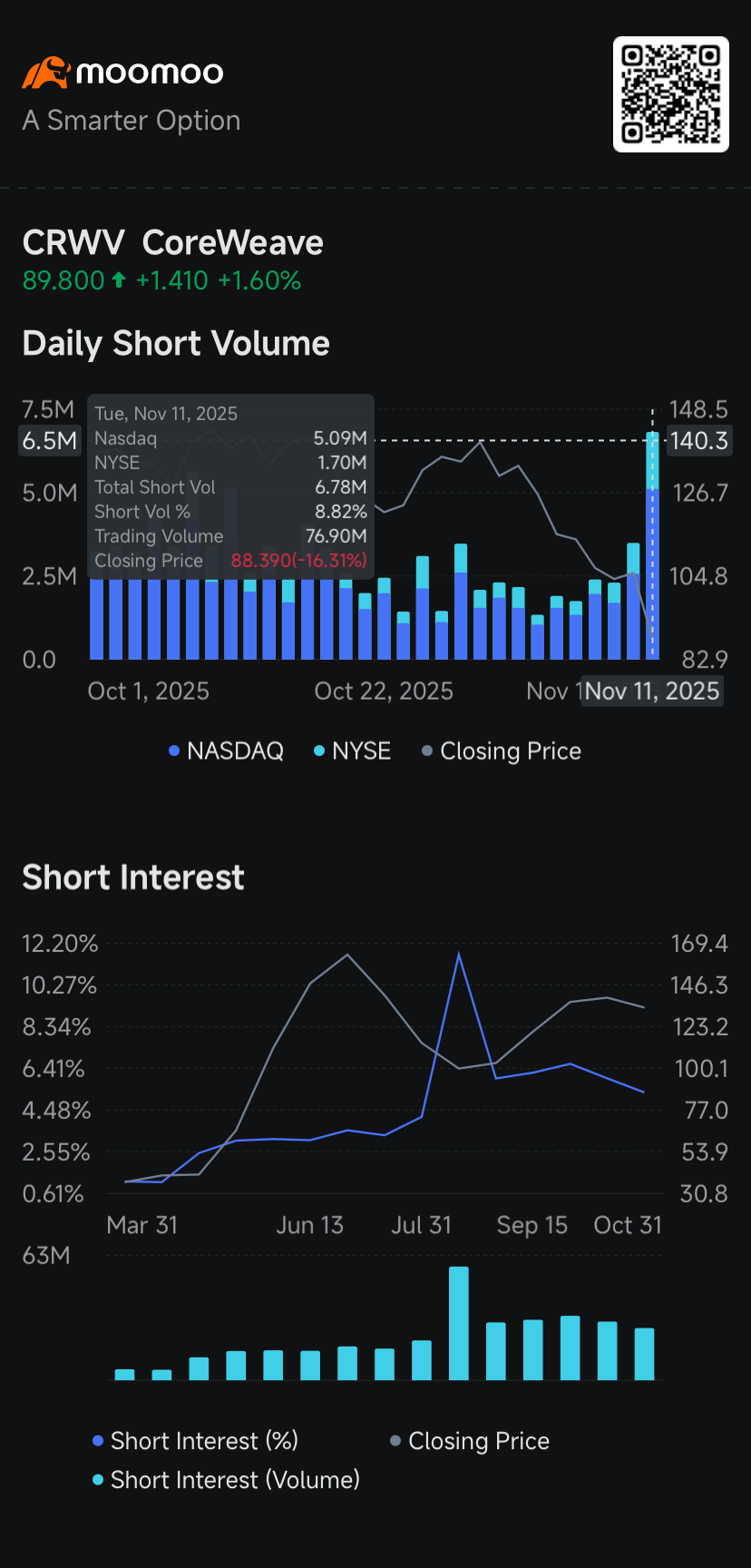
Task: Click the 6.5M volume axis marker
Action: (x=50, y=441)
